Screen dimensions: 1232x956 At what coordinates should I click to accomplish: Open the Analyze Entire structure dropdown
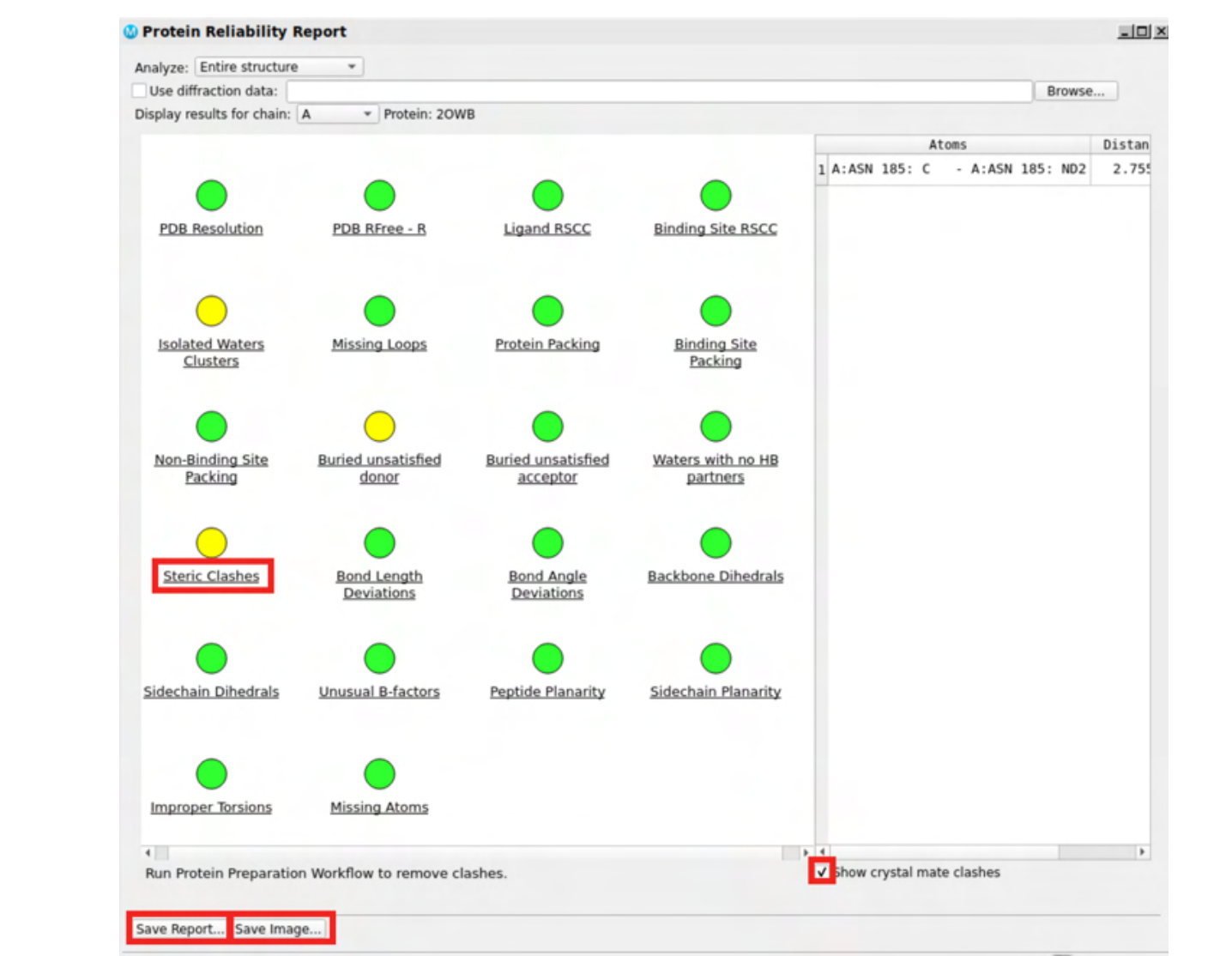click(x=279, y=67)
